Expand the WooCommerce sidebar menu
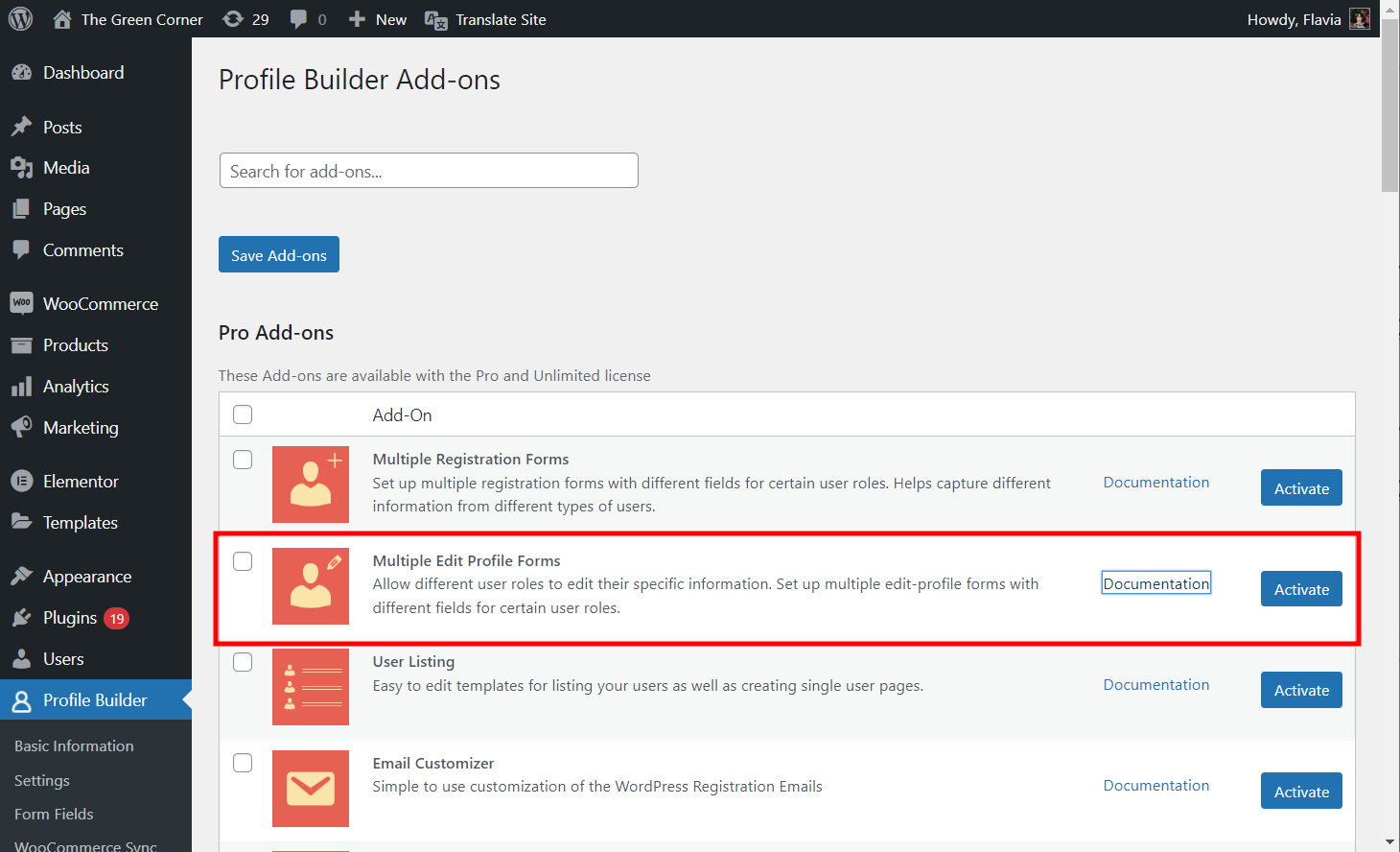This screenshot has height=852, width=1400. point(100,304)
